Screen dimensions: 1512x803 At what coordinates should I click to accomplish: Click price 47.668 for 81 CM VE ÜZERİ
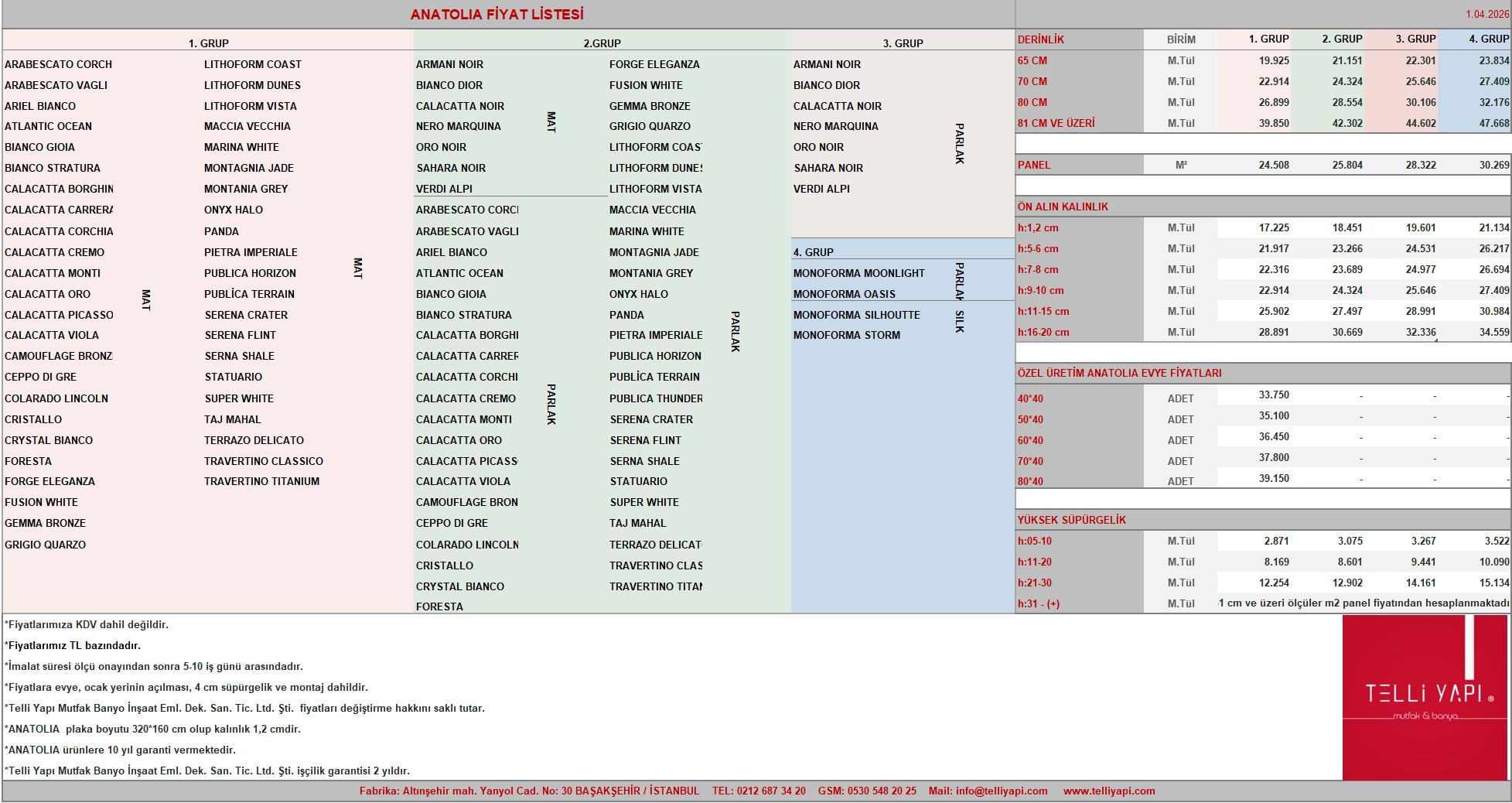pos(1494,123)
